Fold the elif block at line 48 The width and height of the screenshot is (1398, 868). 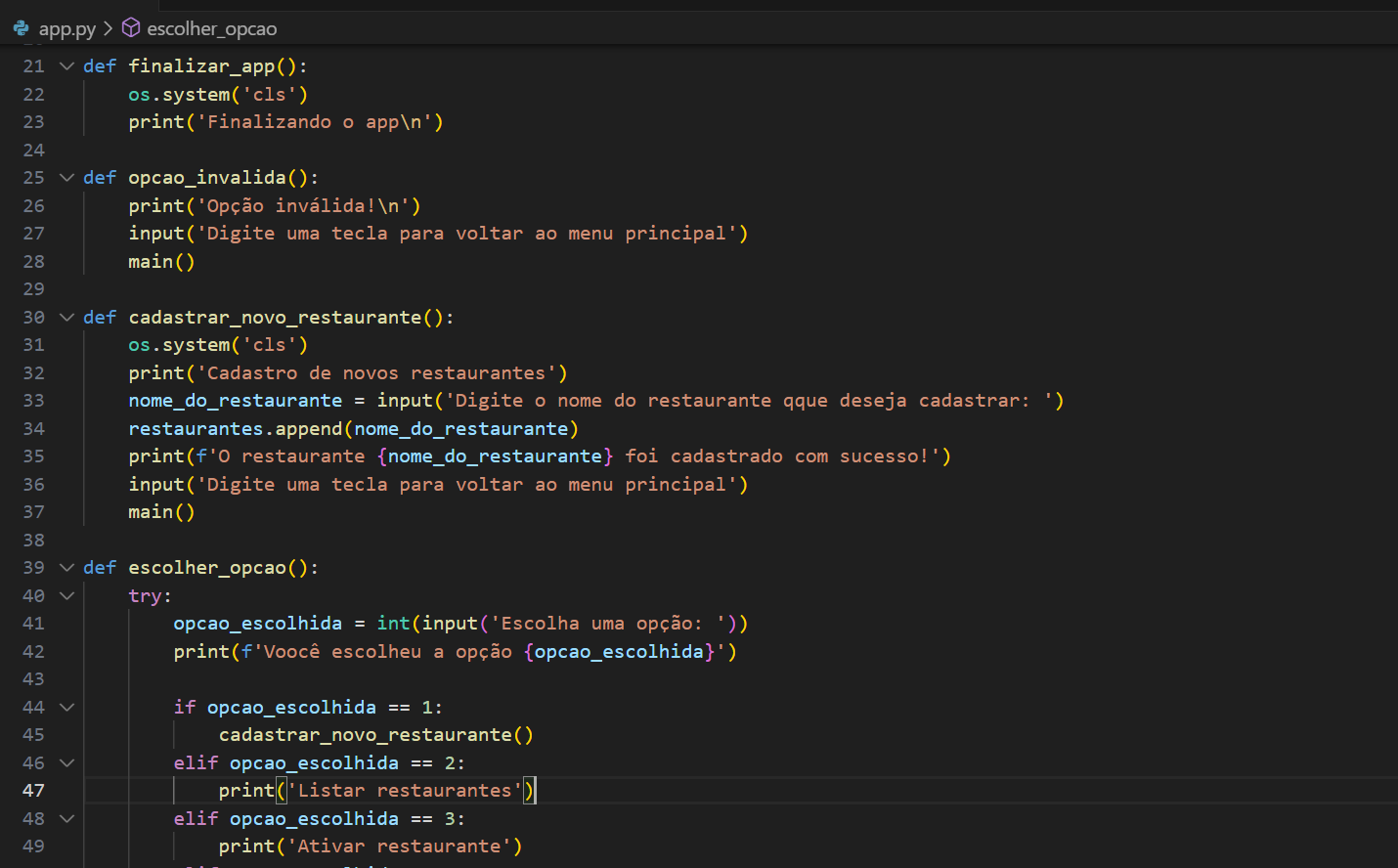66,818
